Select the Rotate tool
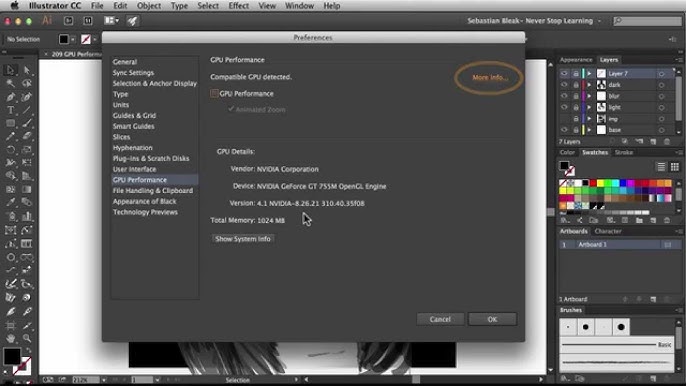Image resolution: width=686 pixels, height=386 pixels. click(x=10, y=150)
